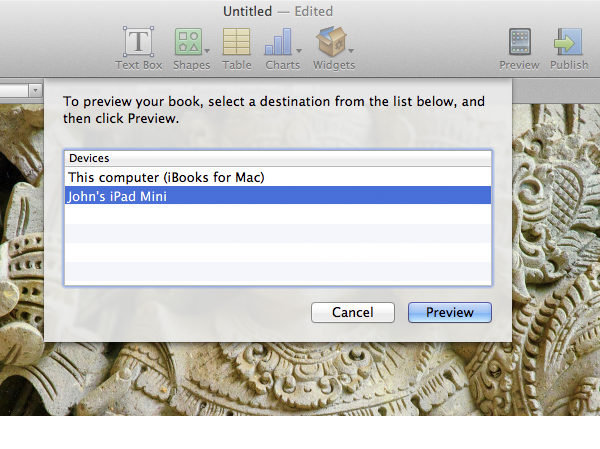Open the Widgets box icon

tap(331, 41)
